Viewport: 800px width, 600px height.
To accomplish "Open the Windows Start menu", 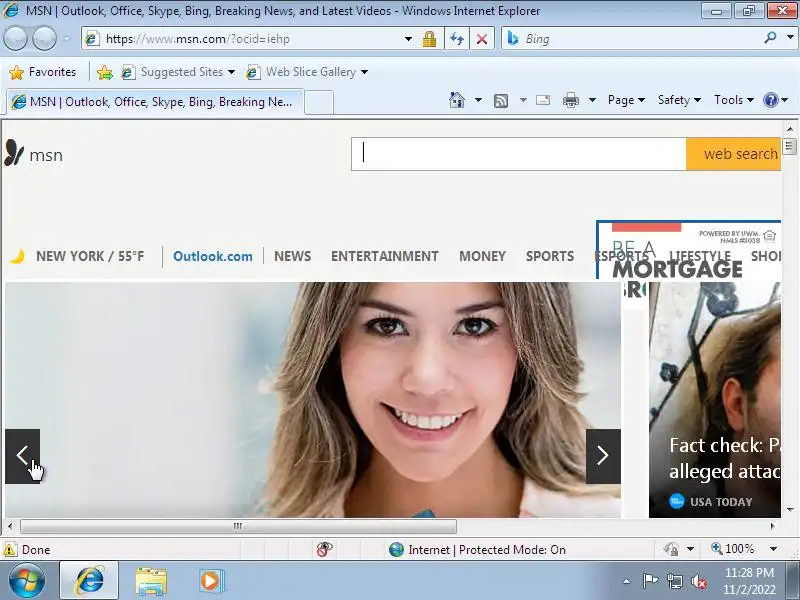I will pyautogui.click(x=27, y=581).
